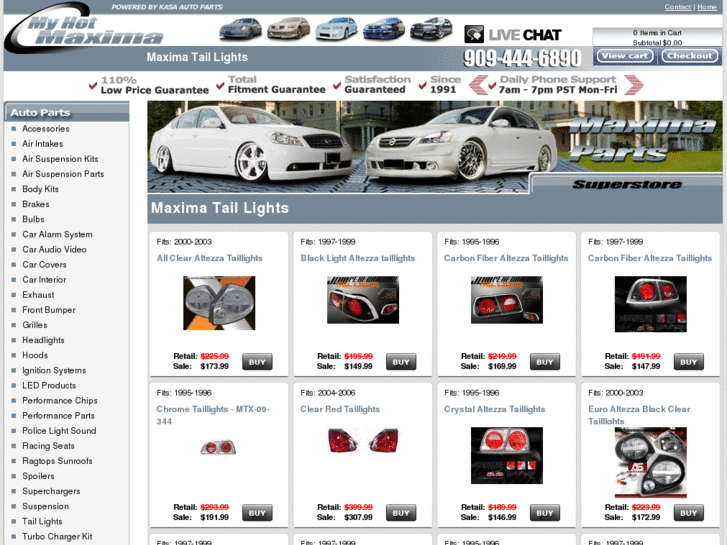Open Superchargers category
727x545 pixels.
(x=51, y=491)
